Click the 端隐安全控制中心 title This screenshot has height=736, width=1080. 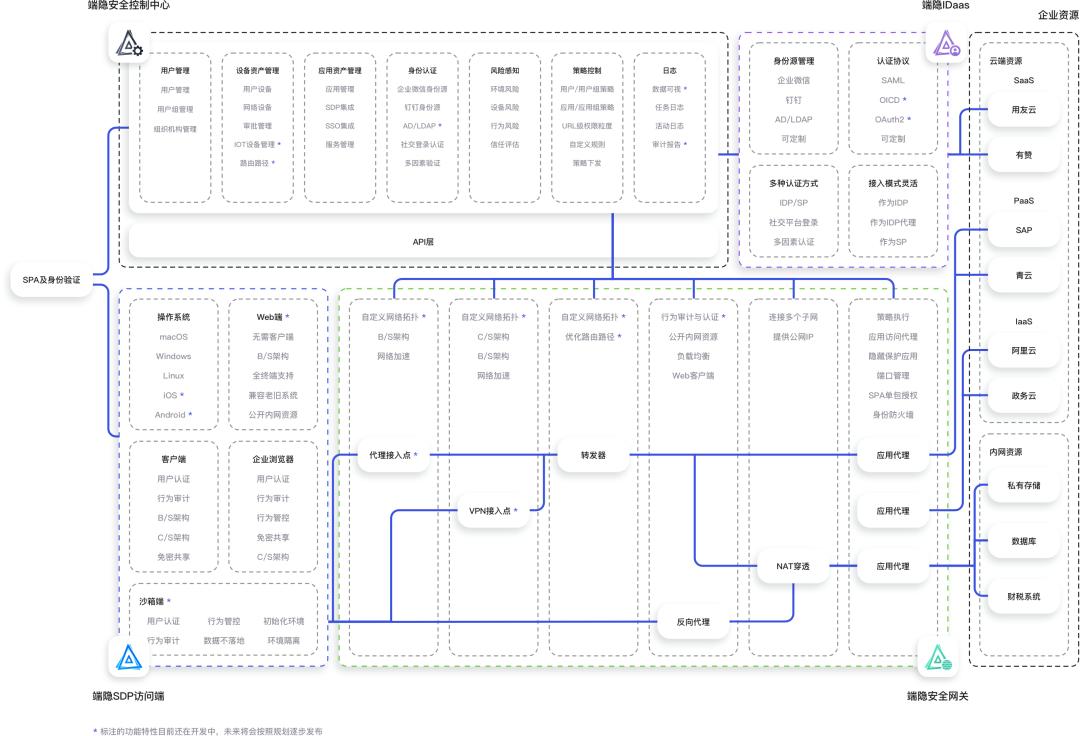[129, 6]
